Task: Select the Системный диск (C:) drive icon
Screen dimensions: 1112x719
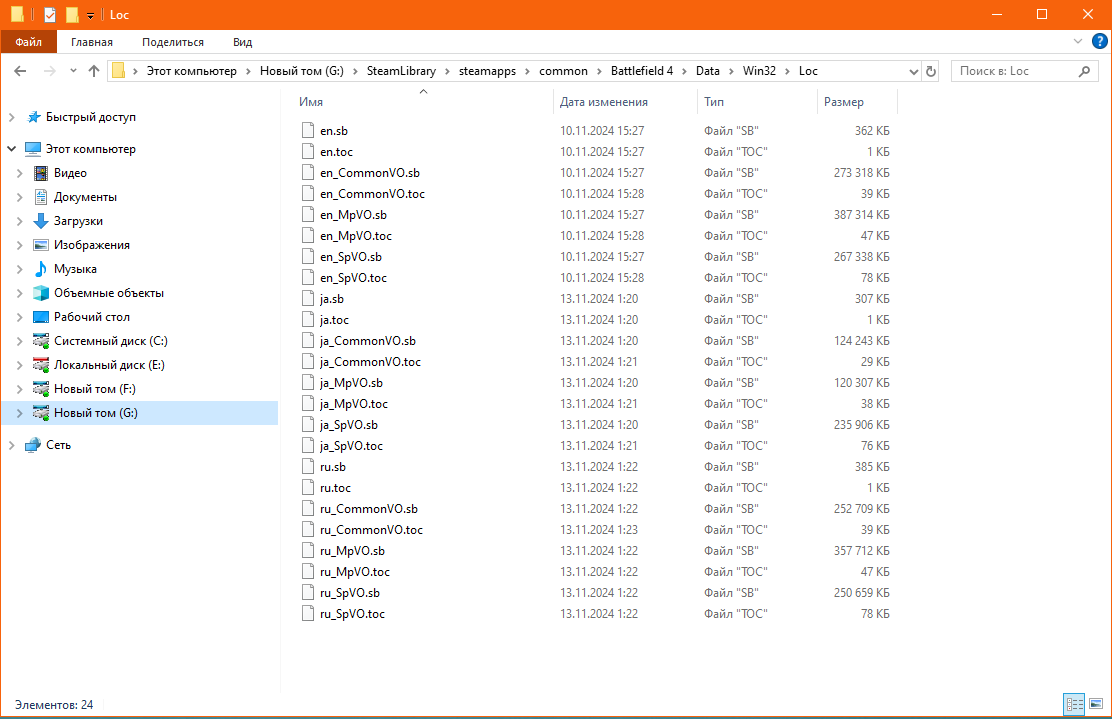Action: (x=41, y=341)
